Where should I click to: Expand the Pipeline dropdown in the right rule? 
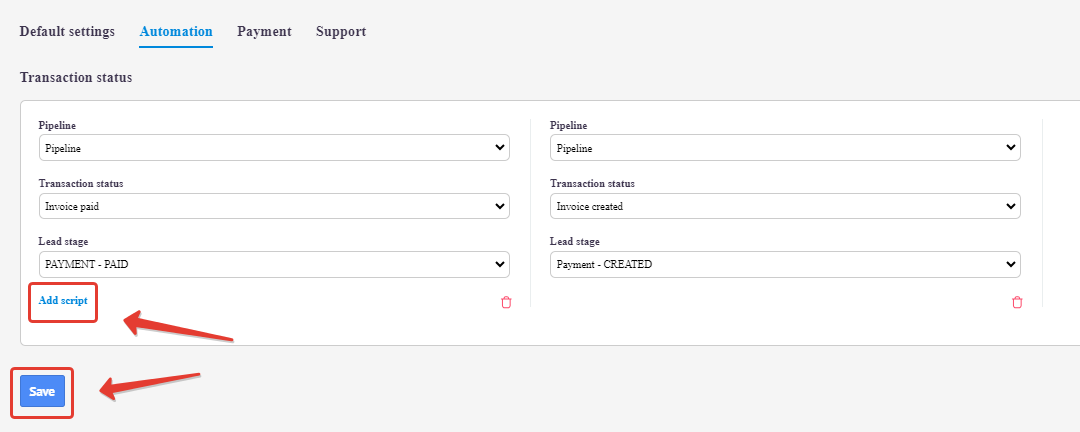pyautogui.click(x=785, y=148)
